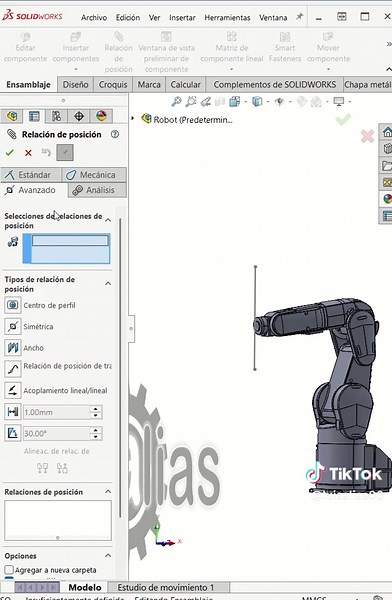This screenshot has height=600, width=392.
Task: Open the Archivo menu
Action: [x=94, y=18]
